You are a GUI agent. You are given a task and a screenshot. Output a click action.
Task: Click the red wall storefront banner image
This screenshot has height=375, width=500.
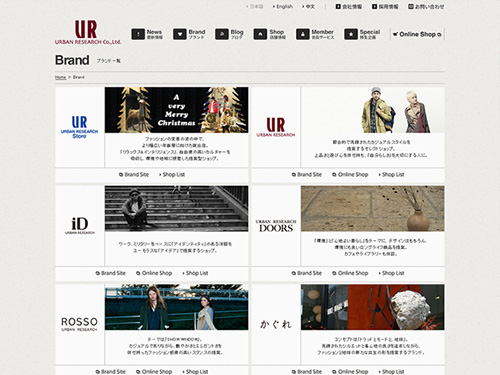coord(373,307)
